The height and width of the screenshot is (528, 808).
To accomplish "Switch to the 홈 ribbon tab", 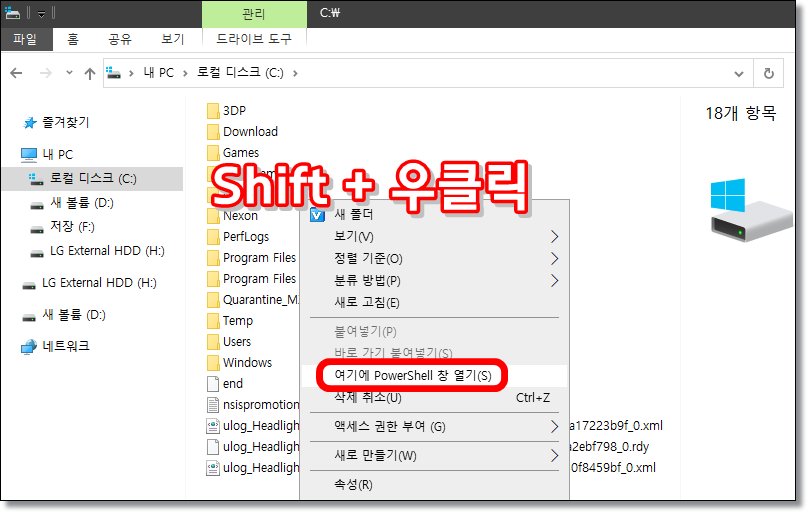I will pyautogui.click(x=73, y=39).
